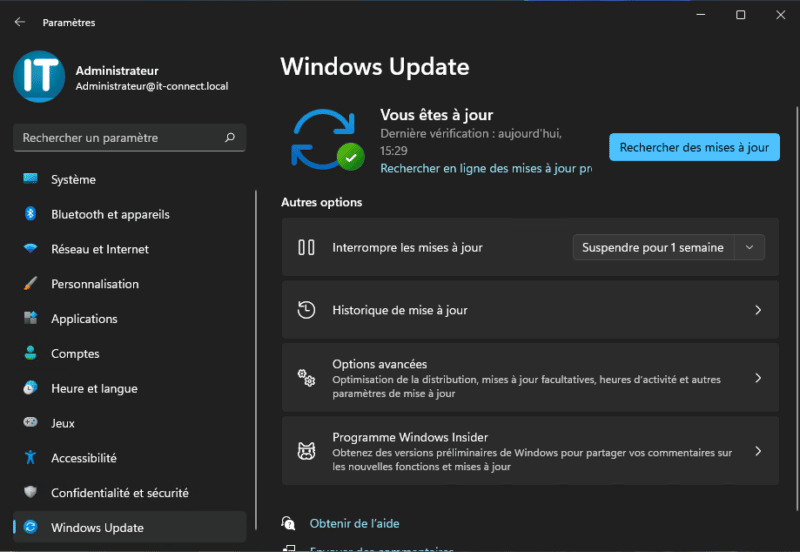This screenshot has height=552, width=800.
Task: Click the Rechercher un paramètre search field
Action: (118, 138)
